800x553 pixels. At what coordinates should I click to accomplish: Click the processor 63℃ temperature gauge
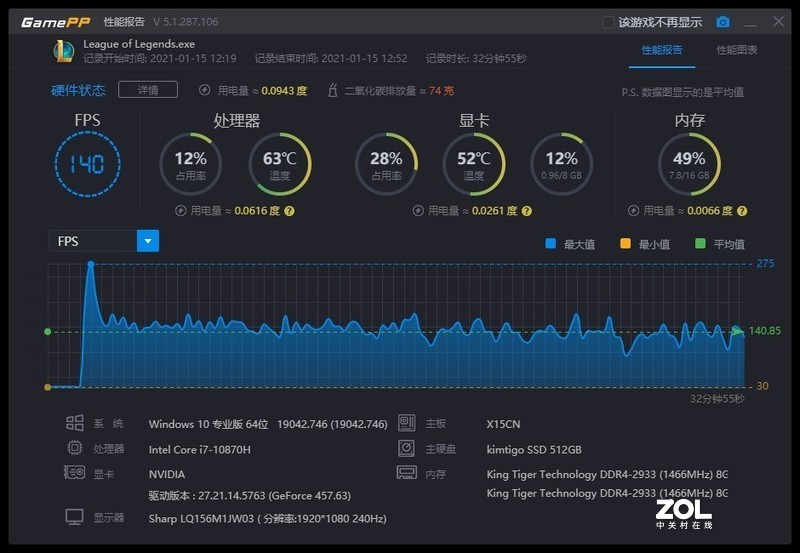(280, 164)
